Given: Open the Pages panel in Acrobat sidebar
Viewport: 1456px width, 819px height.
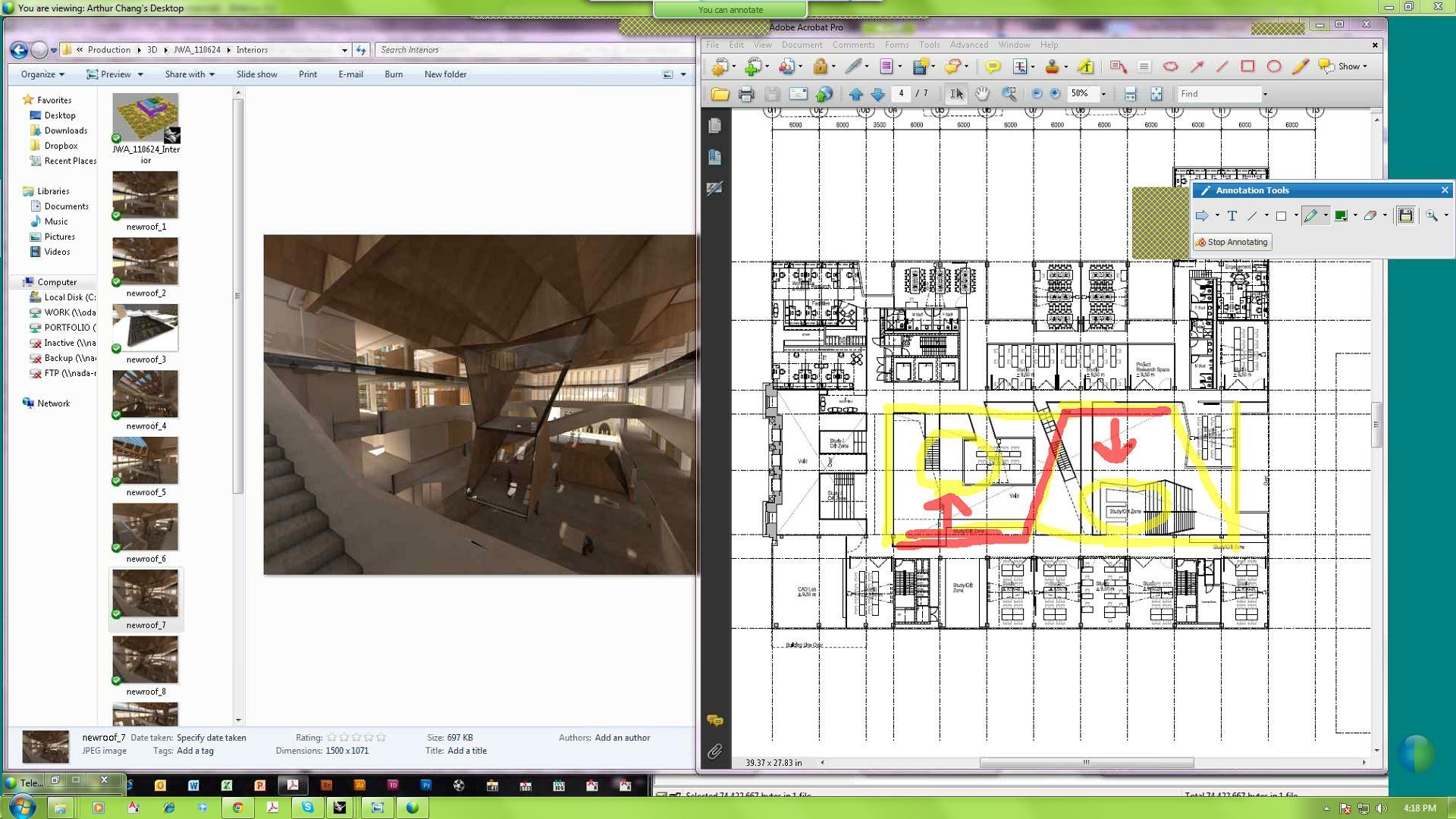Looking at the screenshot, I should point(714,126).
